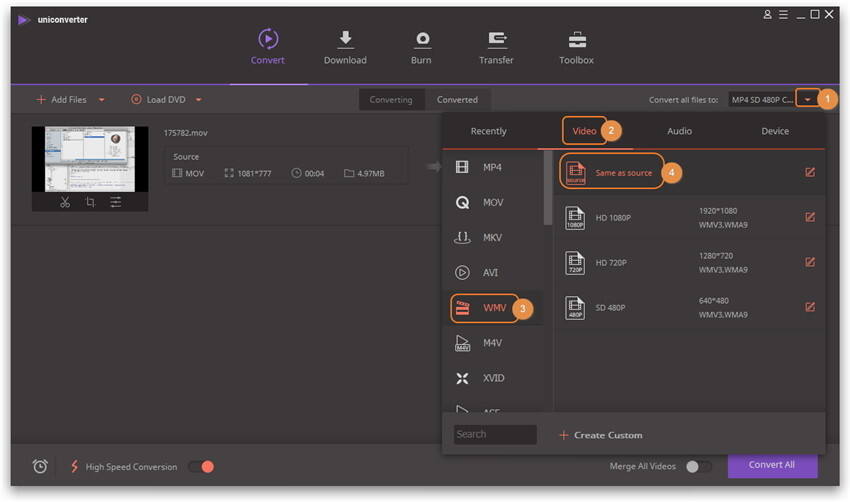Click the format Search field
Image resolution: width=850 pixels, height=502 pixels.
(x=495, y=434)
